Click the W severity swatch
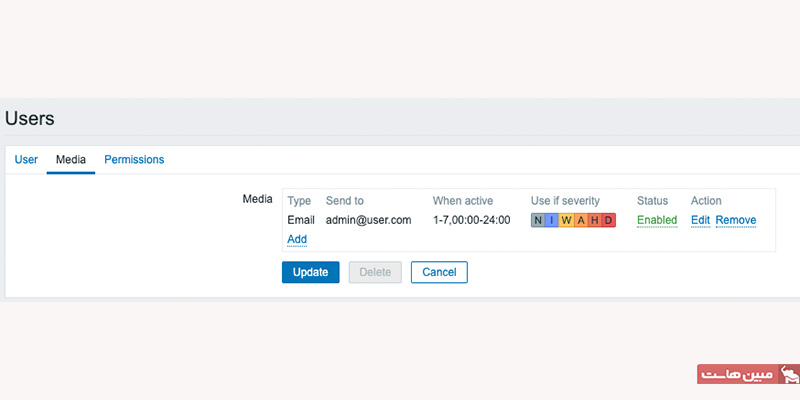The width and height of the screenshot is (800, 400). [x=566, y=220]
